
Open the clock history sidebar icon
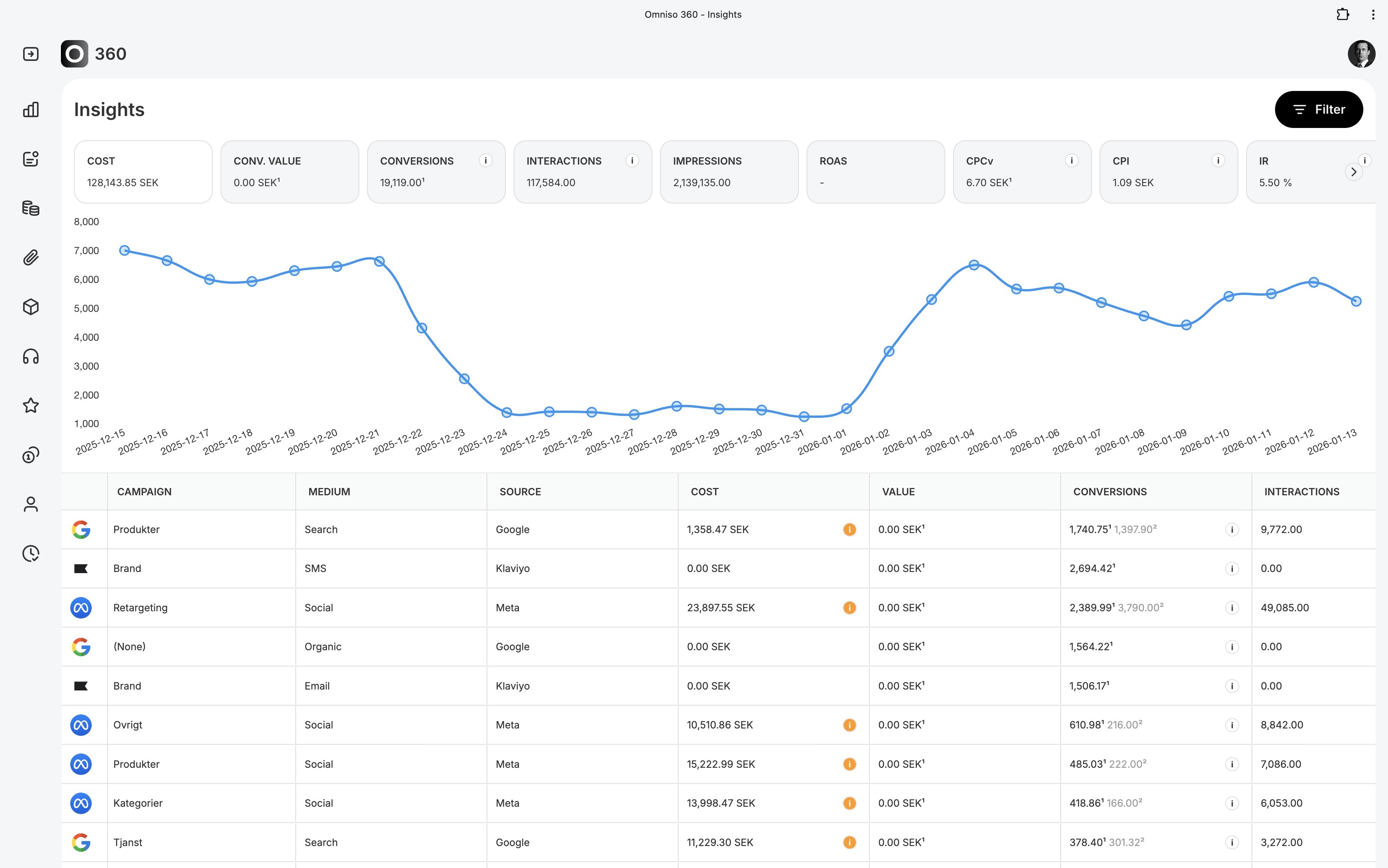(x=31, y=553)
